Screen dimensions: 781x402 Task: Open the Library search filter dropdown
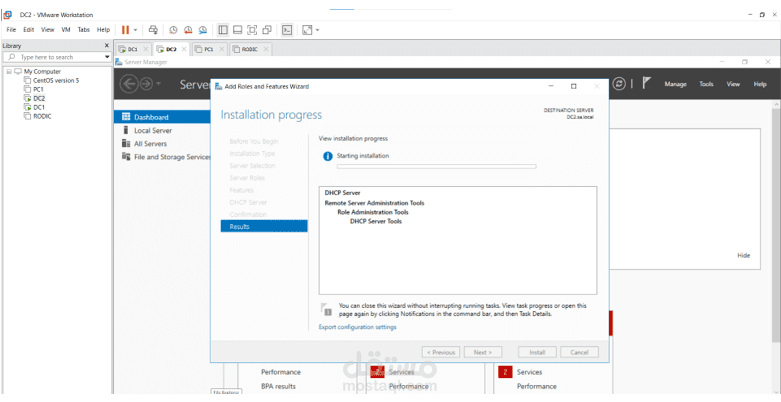click(x=107, y=57)
